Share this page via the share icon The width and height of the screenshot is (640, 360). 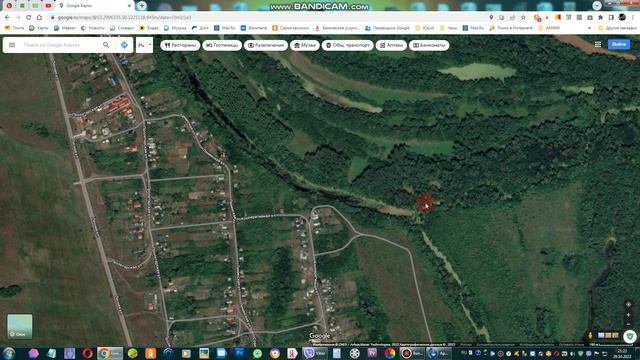pyautogui.click(x=513, y=18)
